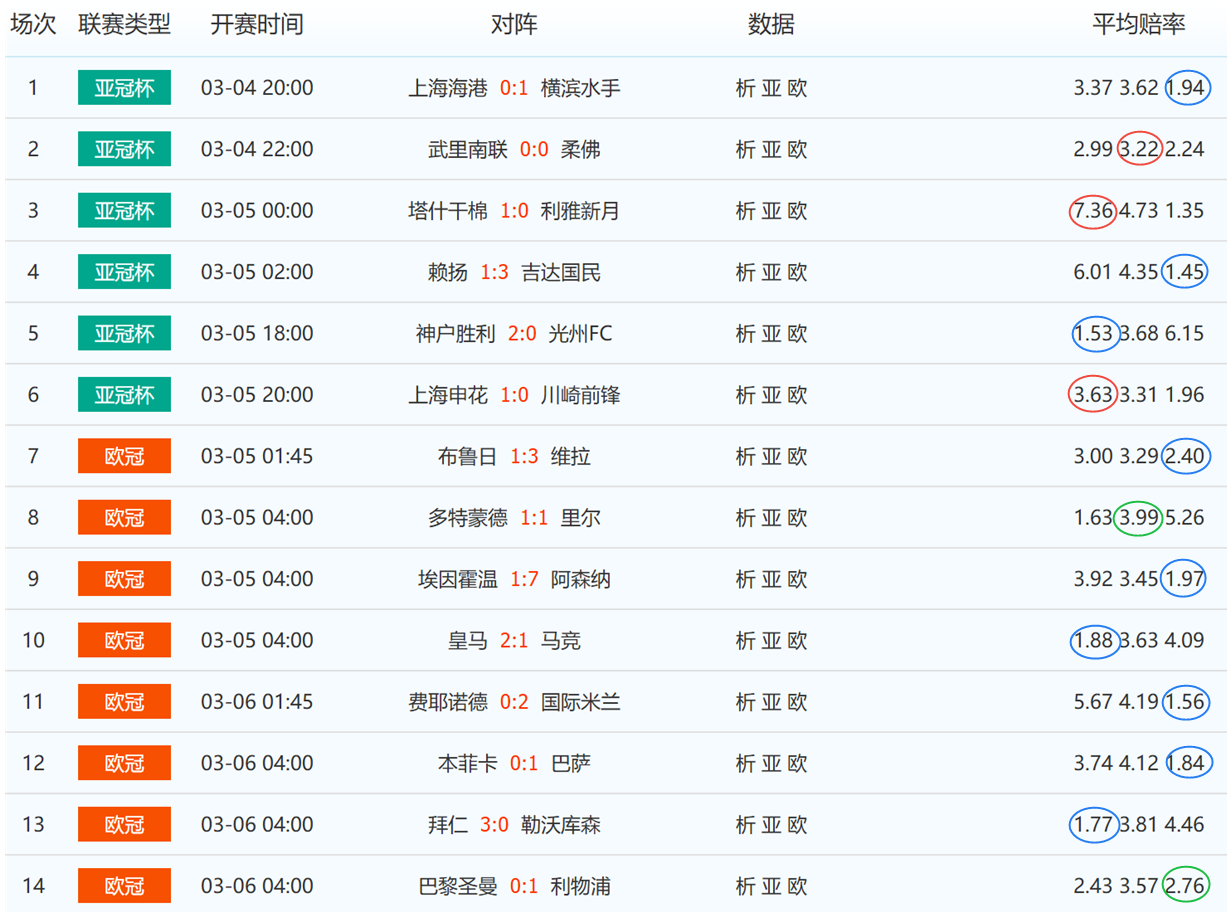Click team name 利物浦

581,886
